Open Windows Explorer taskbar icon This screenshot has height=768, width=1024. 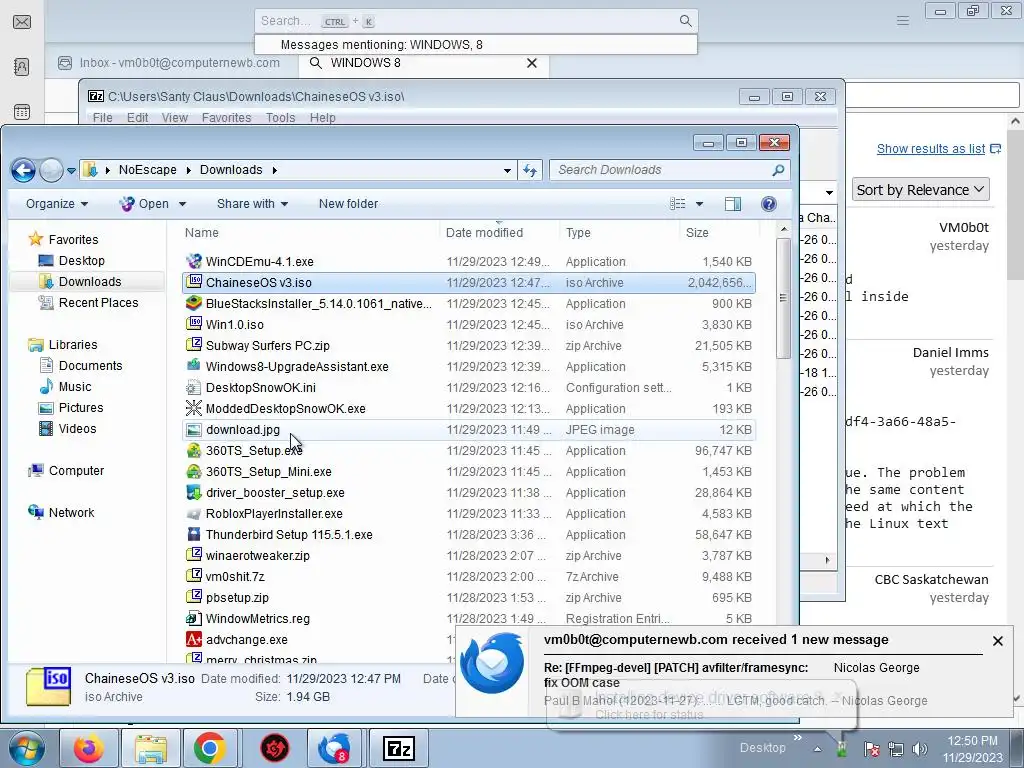[x=152, y=748]
